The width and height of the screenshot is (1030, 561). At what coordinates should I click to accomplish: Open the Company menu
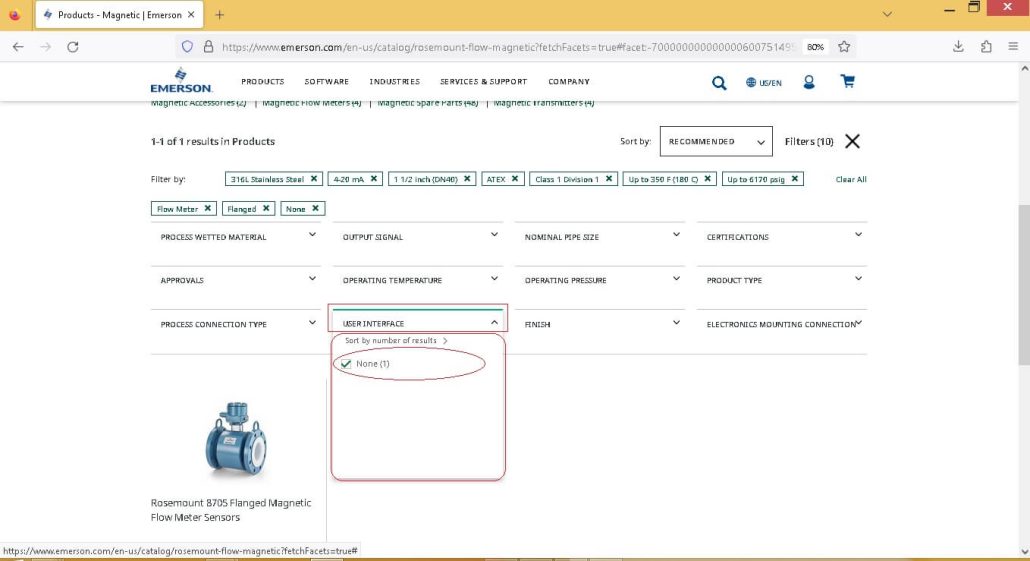click(569, 81)
